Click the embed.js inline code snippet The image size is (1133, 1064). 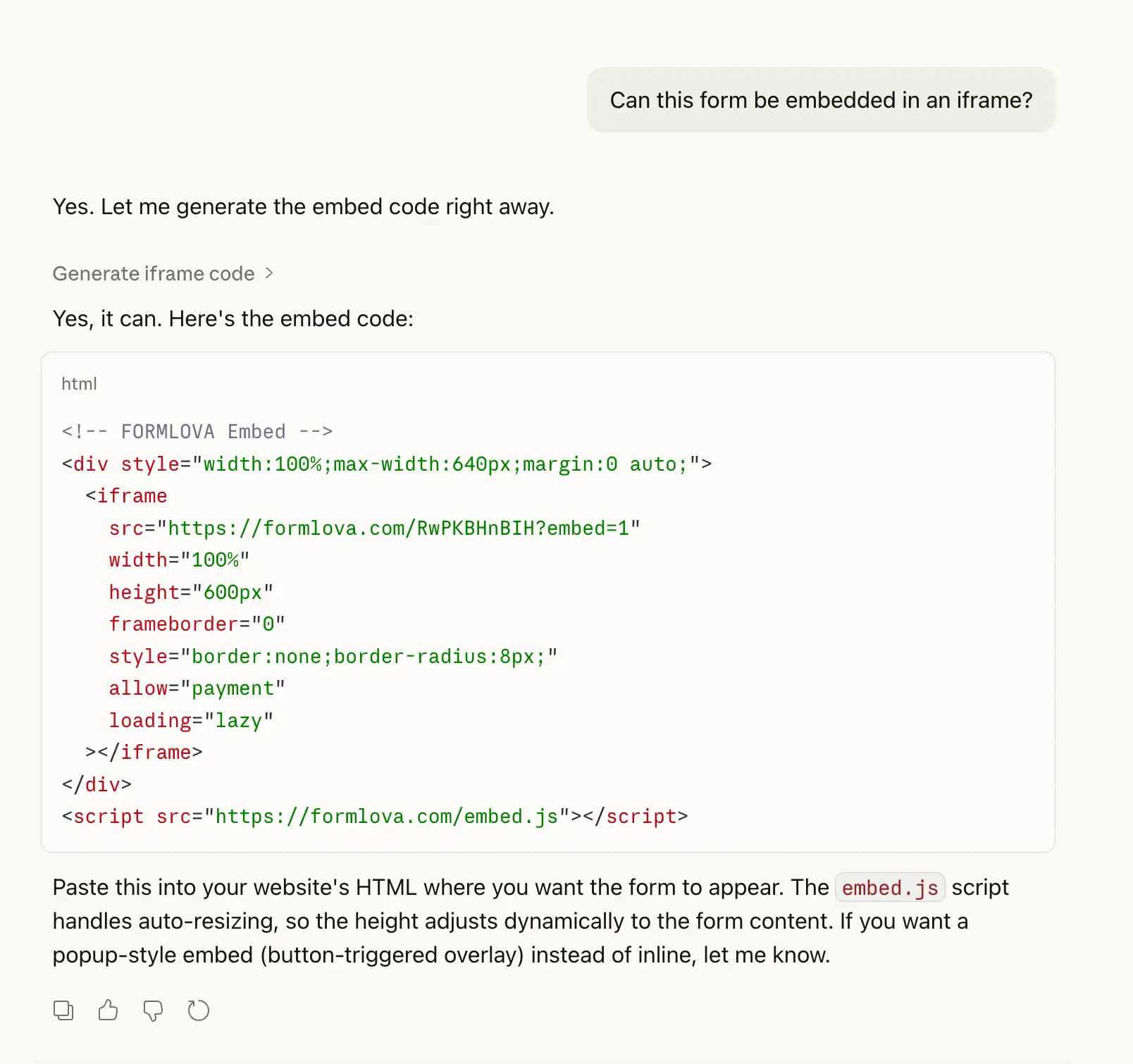pyautogui.click(x=889, y=888)
